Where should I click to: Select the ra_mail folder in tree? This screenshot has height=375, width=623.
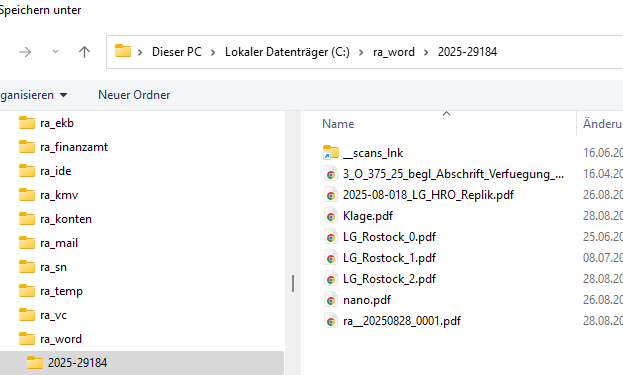[59, 243]
